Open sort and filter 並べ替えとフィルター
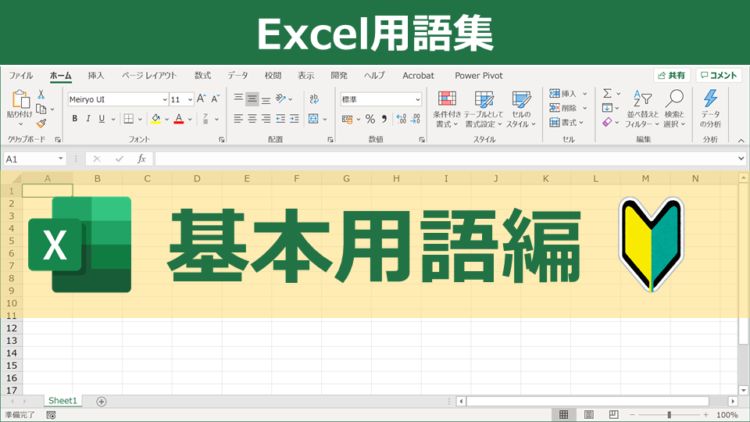Image resolution: width=750 pixels, height=422 pixels. pos(642,109)
